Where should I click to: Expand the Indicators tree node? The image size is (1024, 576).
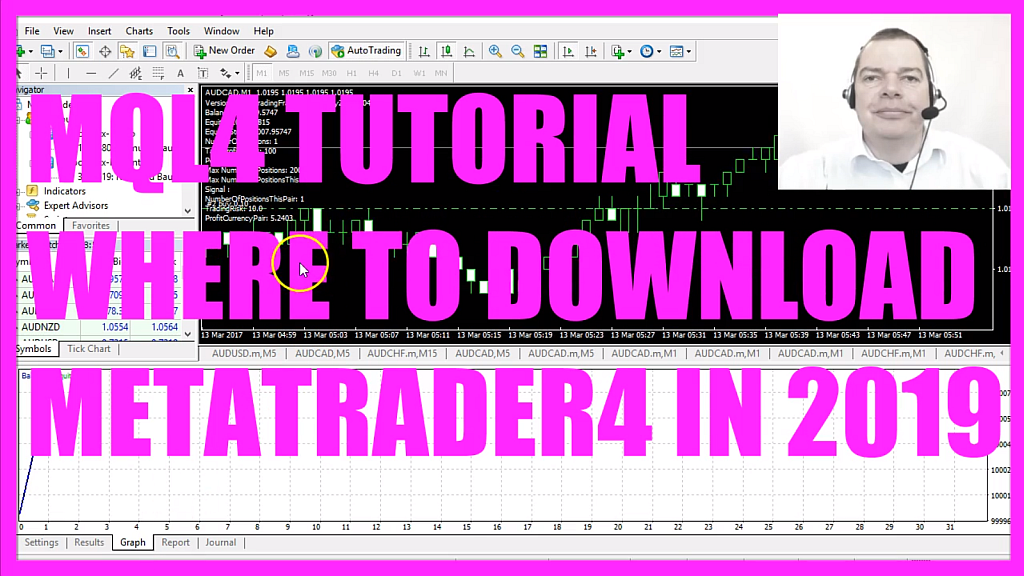20,191
